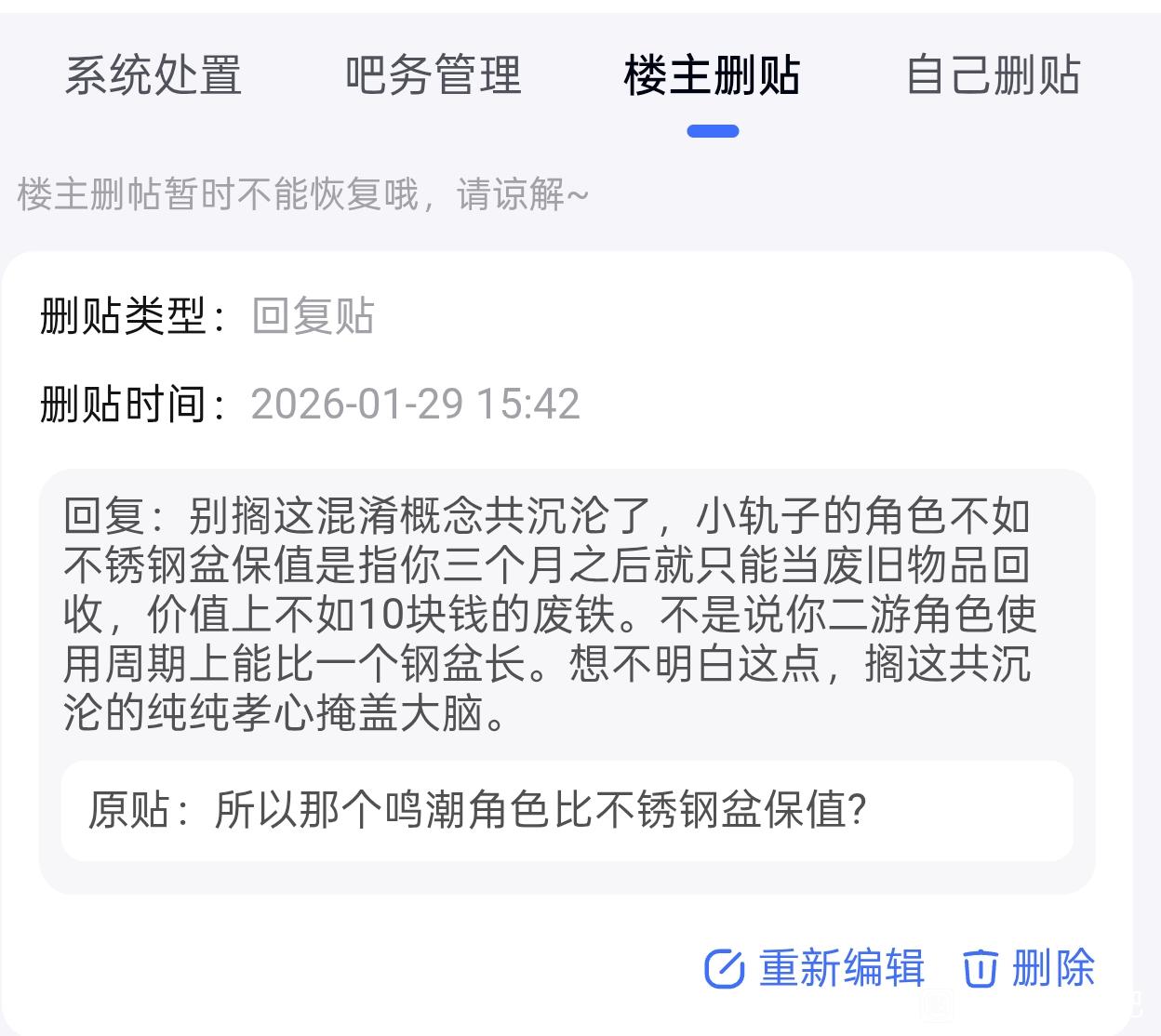Click the faint watermark icon at bottom right
1161x1036 pixels.
940,1004
